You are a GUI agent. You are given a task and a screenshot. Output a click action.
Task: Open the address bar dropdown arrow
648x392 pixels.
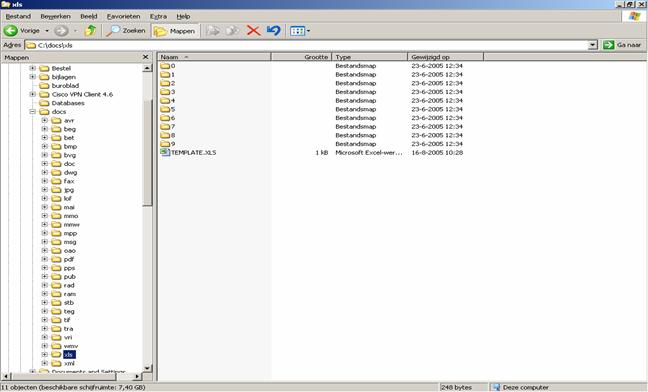[593, 45]
